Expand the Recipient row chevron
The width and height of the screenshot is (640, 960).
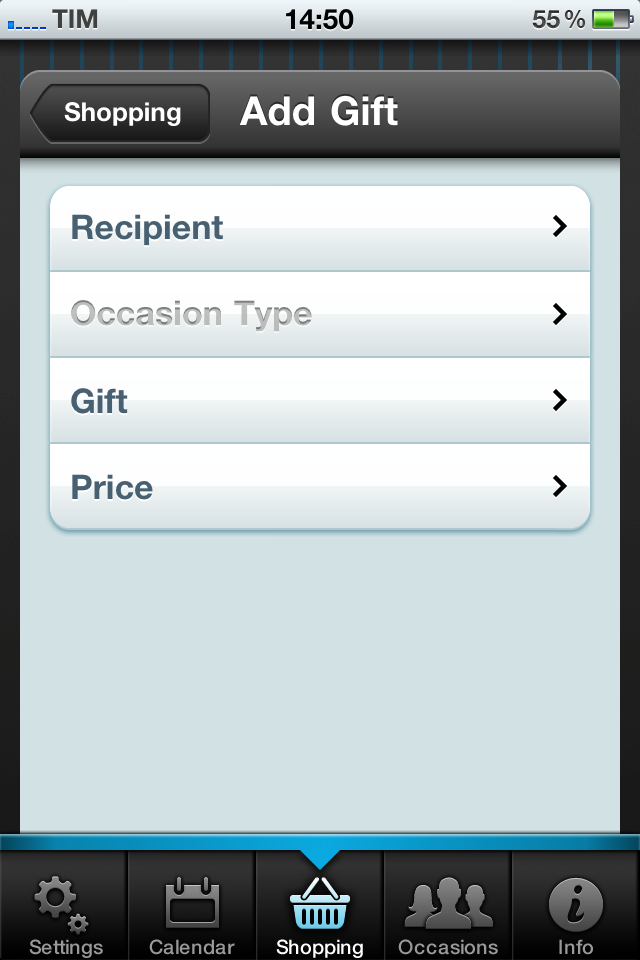559,227
